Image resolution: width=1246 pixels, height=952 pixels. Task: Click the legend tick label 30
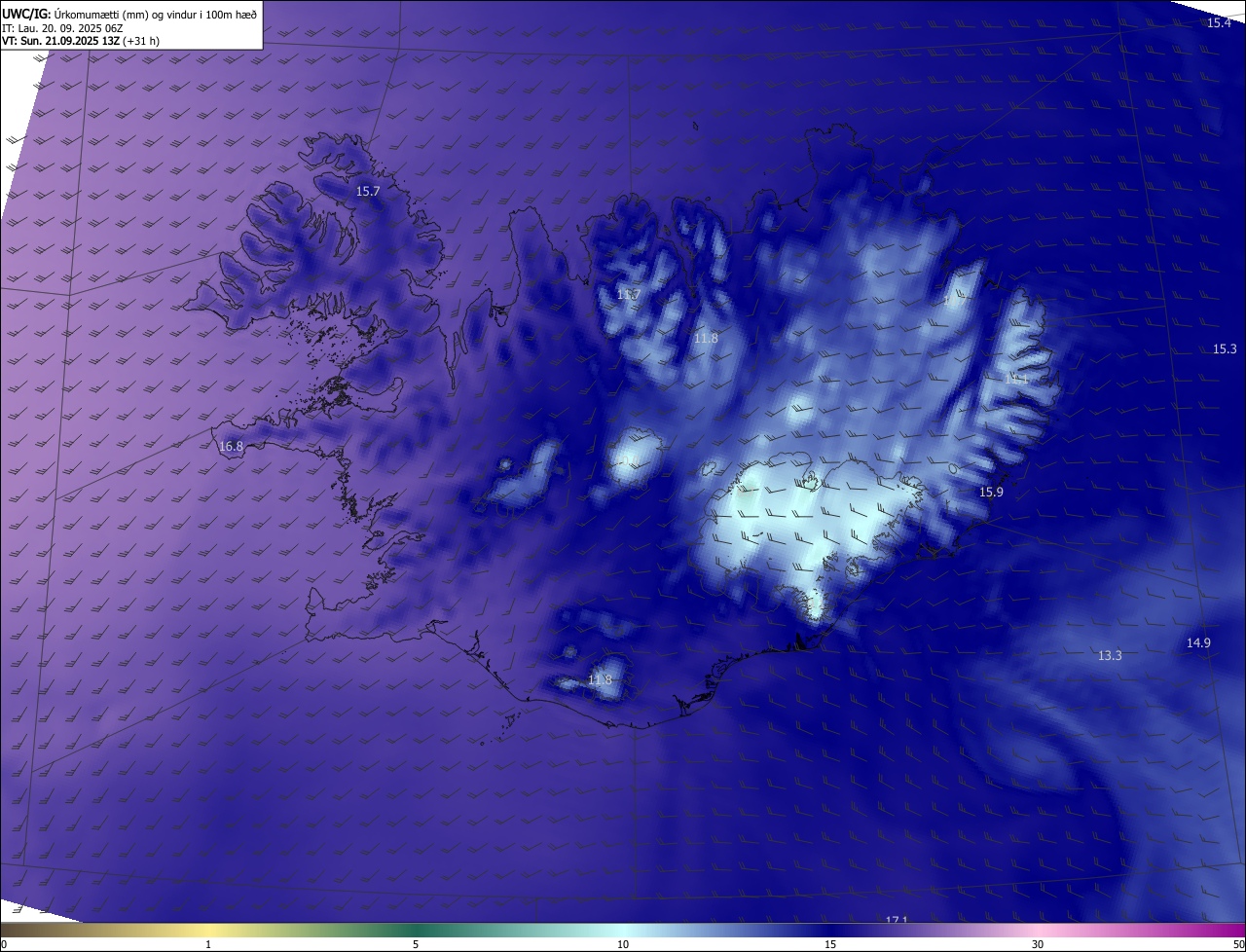point(1038,944)
